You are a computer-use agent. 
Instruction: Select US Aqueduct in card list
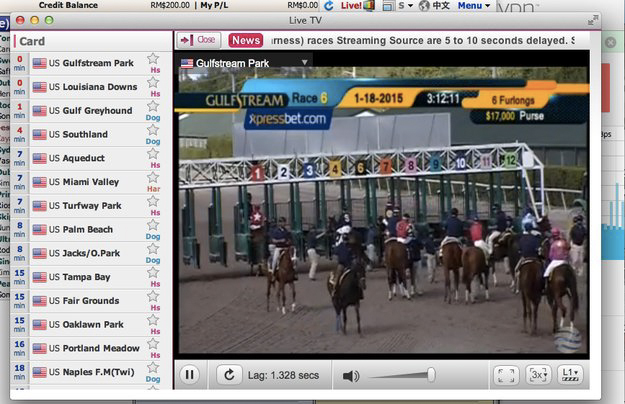click(x=91, y=158)
